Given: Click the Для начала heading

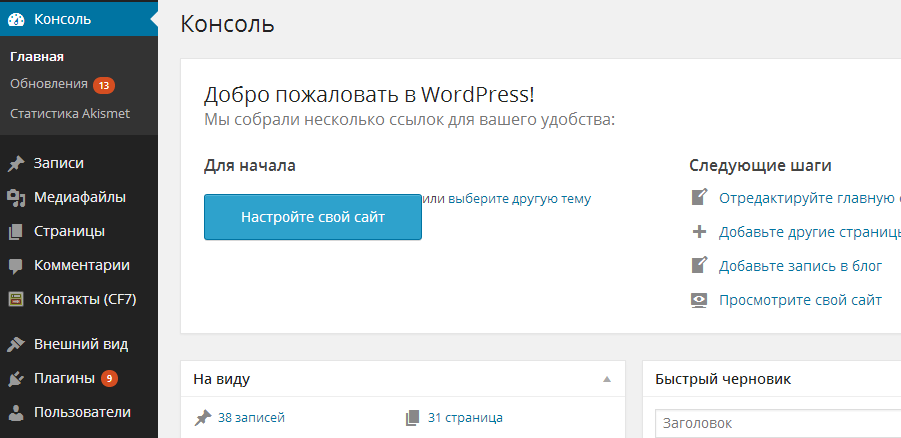Looking at the screenshot, I should [x=250, y=166].
